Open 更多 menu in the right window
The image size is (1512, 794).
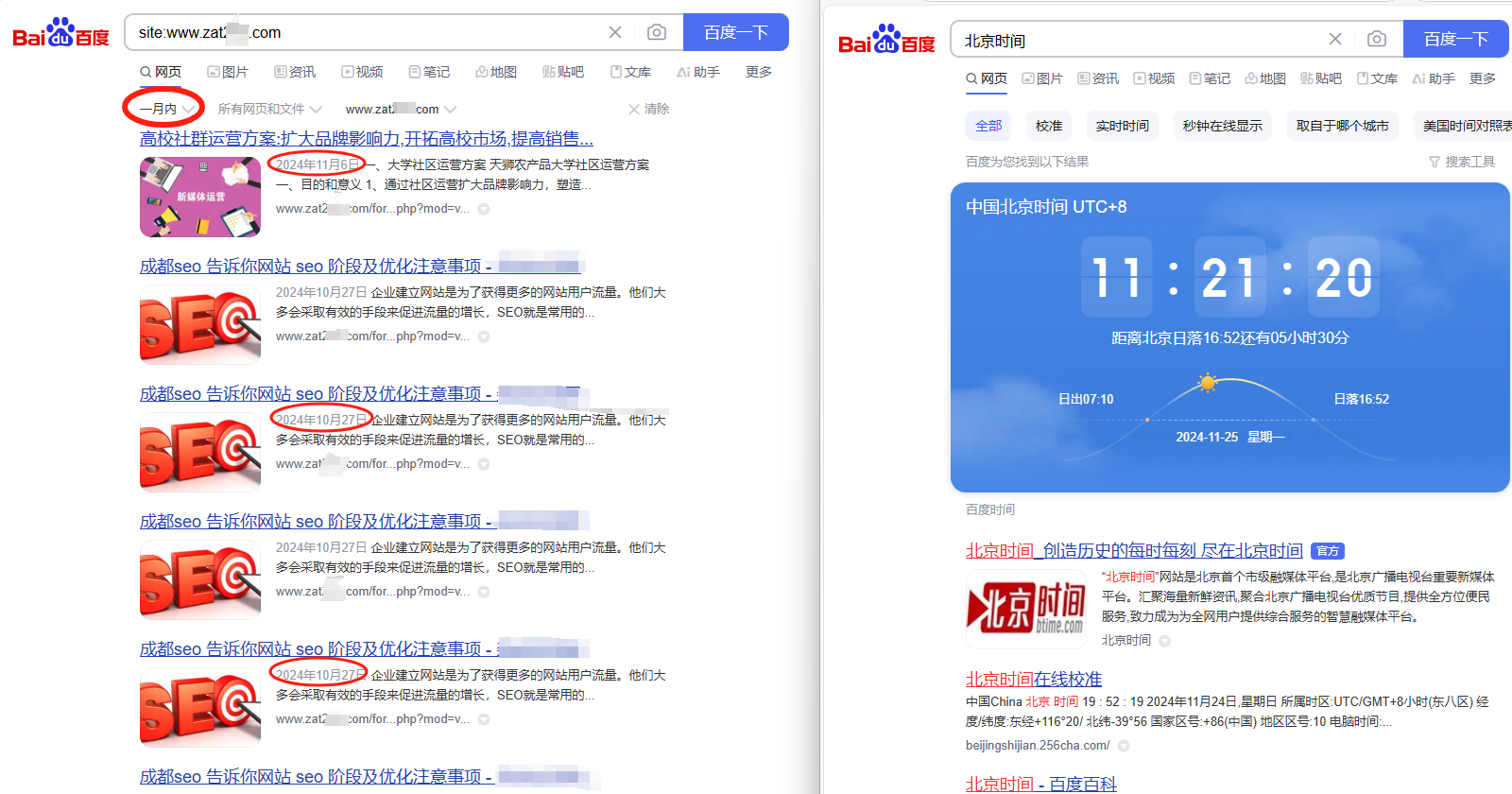[x=1483, y=78]
